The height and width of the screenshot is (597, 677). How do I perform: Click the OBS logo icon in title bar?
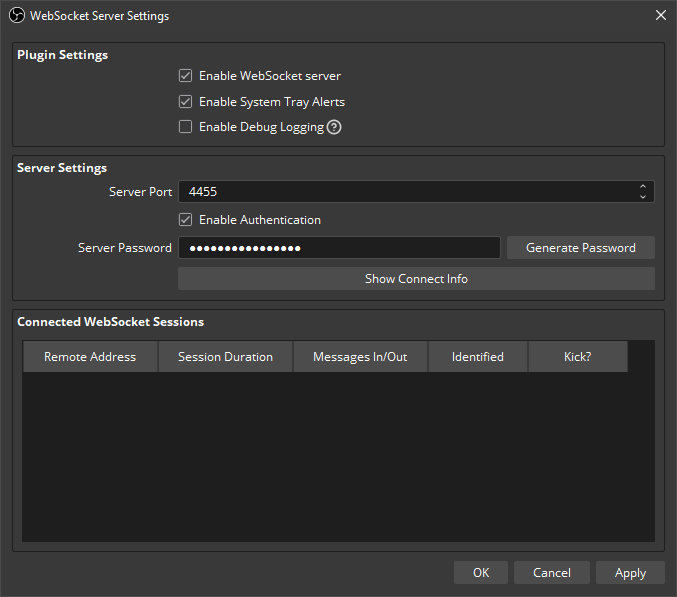(x=17, y=16)
